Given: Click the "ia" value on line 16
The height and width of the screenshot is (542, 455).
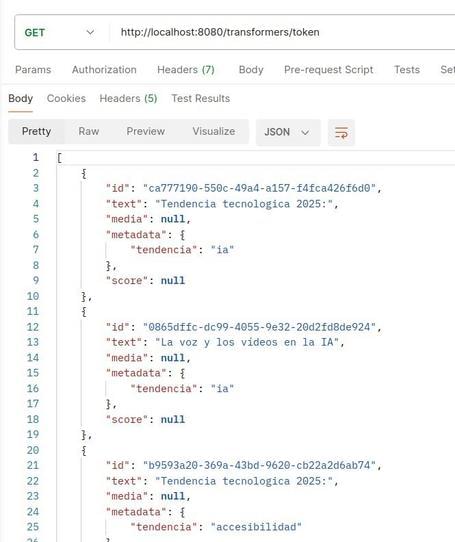Looking at the screenshot, I should pyautogui.click(x=222, y=389).
